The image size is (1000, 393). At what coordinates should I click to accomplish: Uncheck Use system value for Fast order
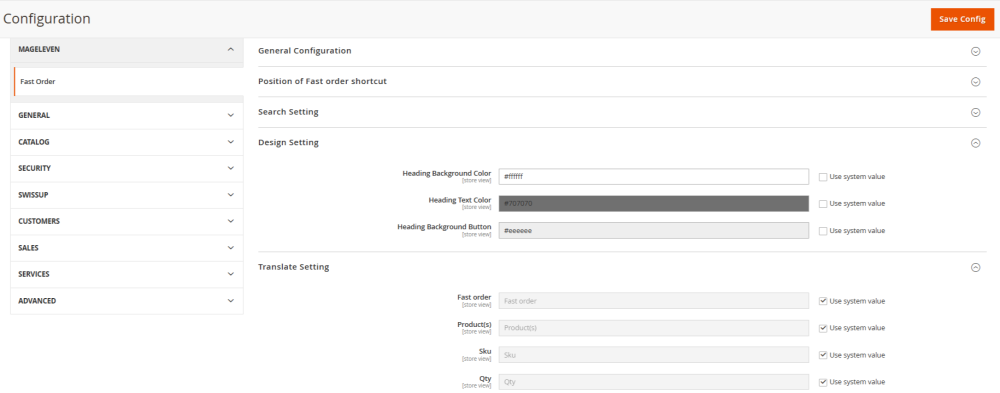pyautogui.click(x=823, y=301)
